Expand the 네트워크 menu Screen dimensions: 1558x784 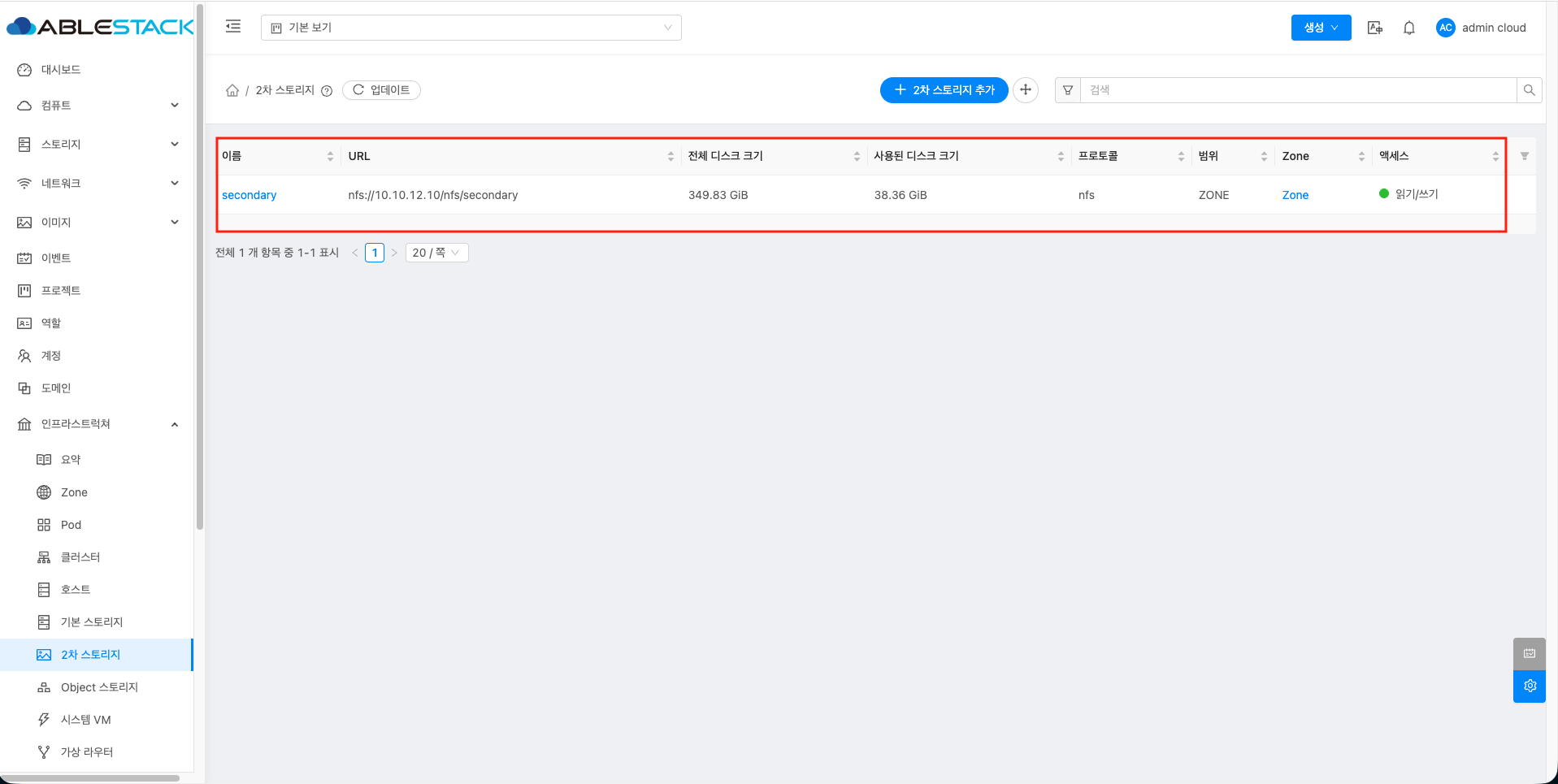pos(98,184)
